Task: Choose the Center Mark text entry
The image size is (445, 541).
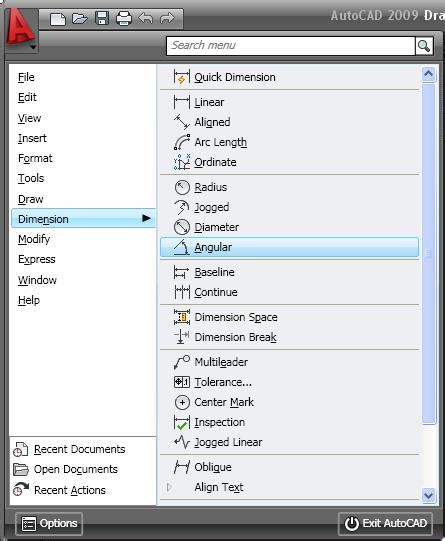Action: click(x=224, y=402)
